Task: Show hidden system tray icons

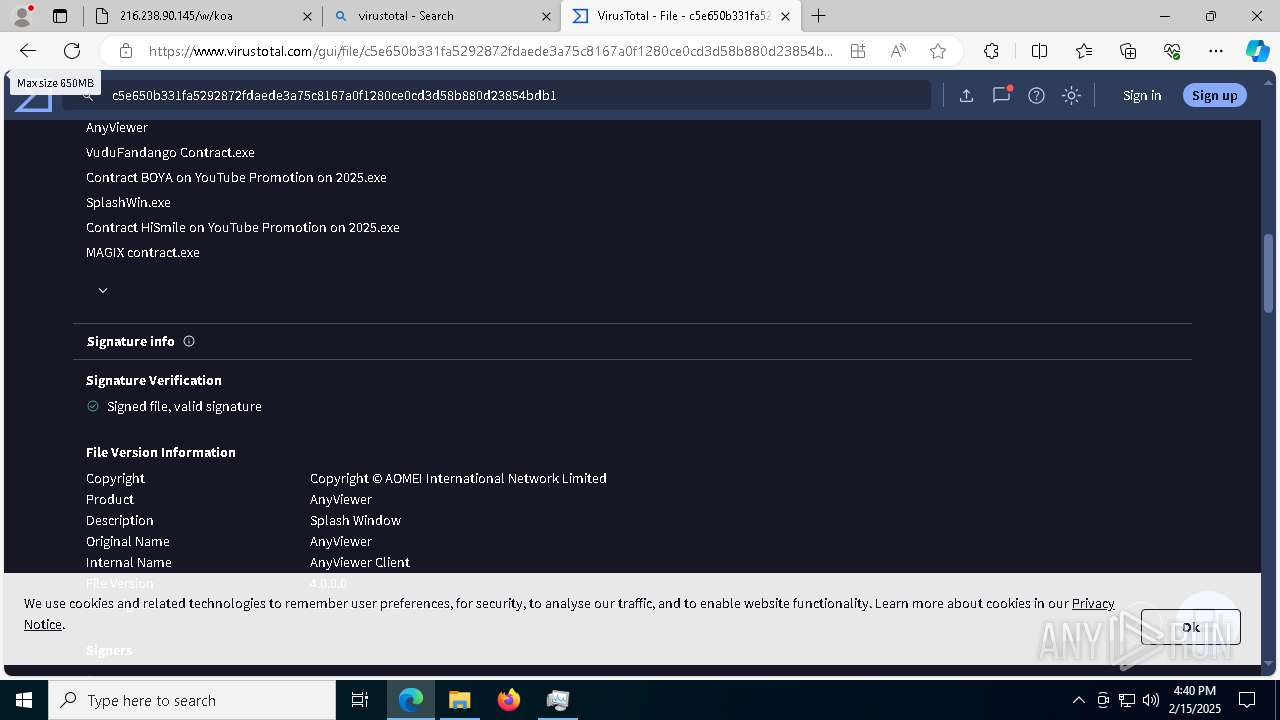Action: pyautogui.click(x=1078, y=700)
